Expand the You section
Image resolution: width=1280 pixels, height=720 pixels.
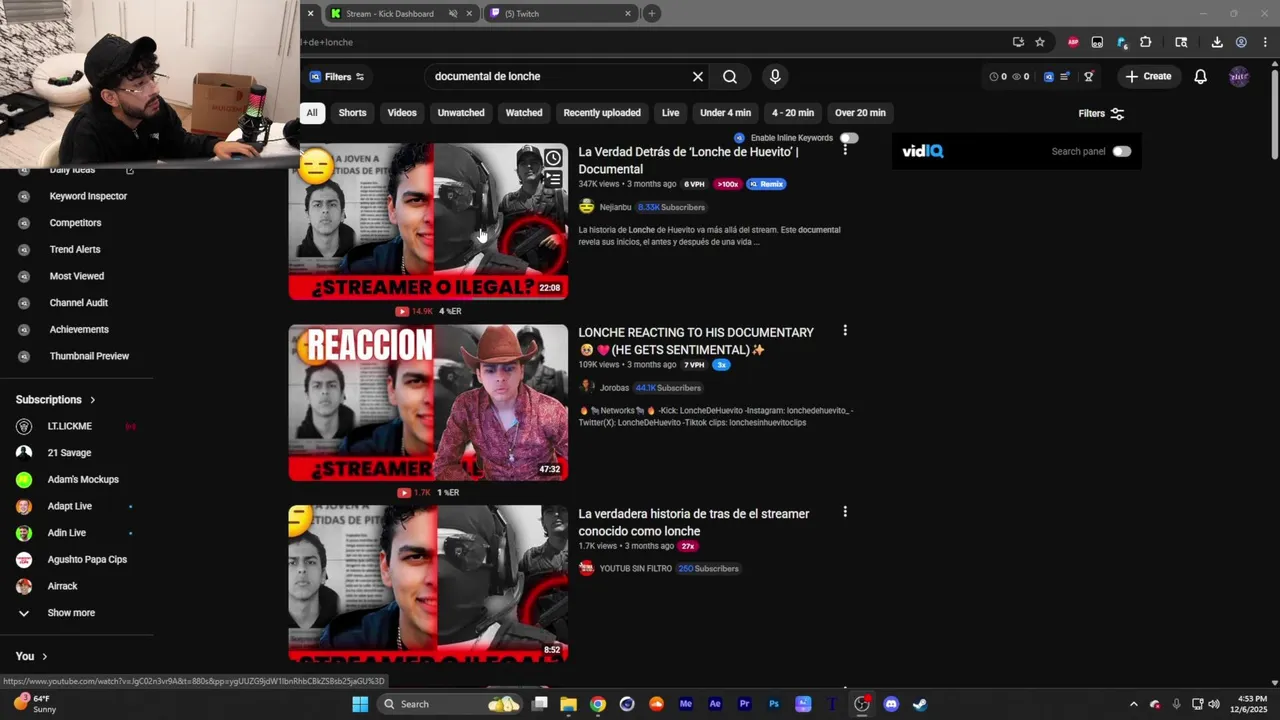coord(32,656)
